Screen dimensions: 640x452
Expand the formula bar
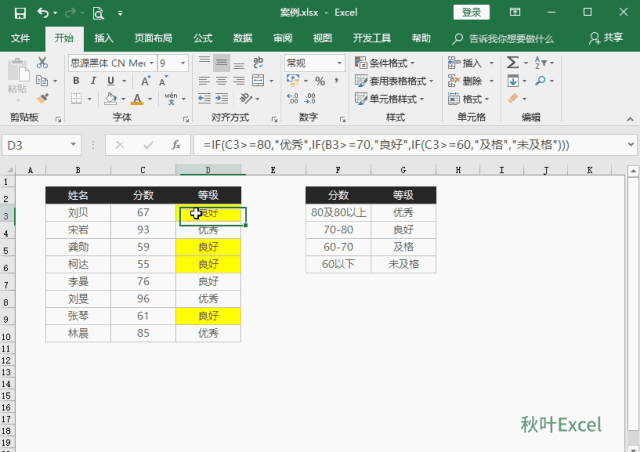pos(631,145)
